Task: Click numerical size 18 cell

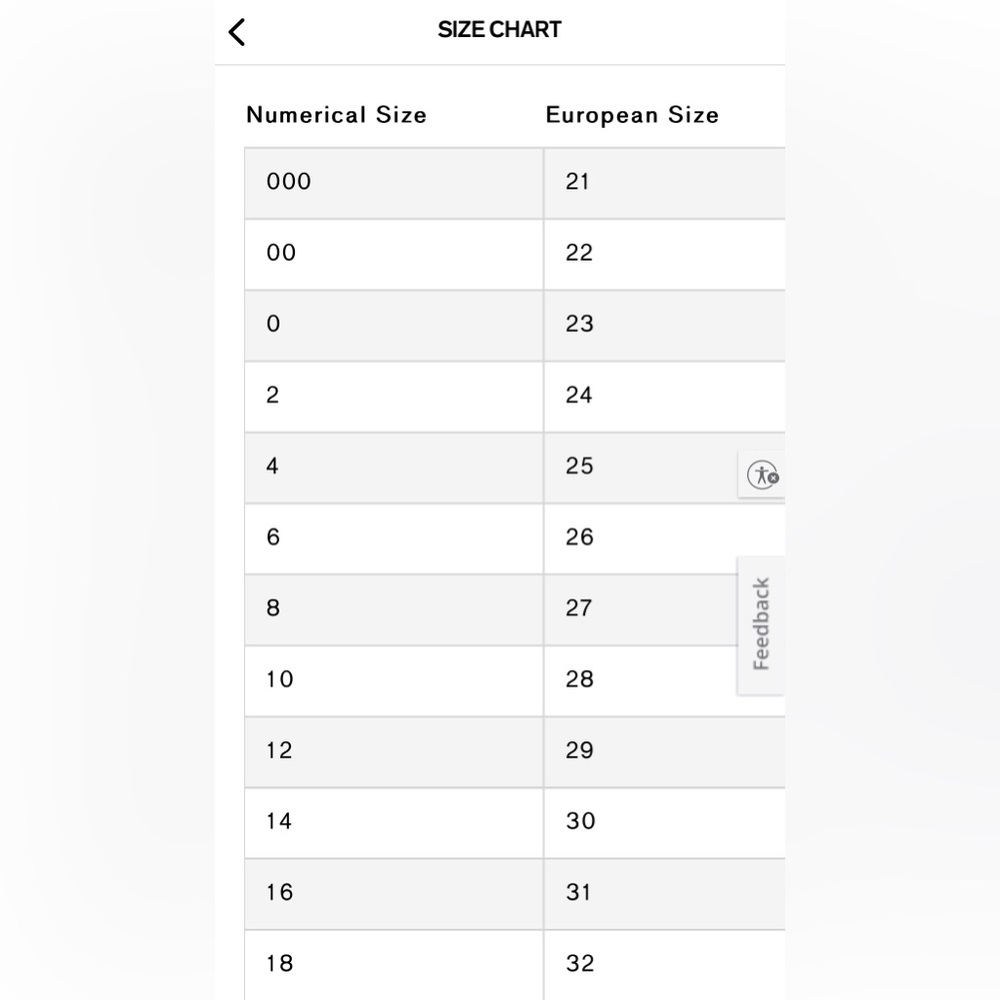Action: click(x=394, y=965)
